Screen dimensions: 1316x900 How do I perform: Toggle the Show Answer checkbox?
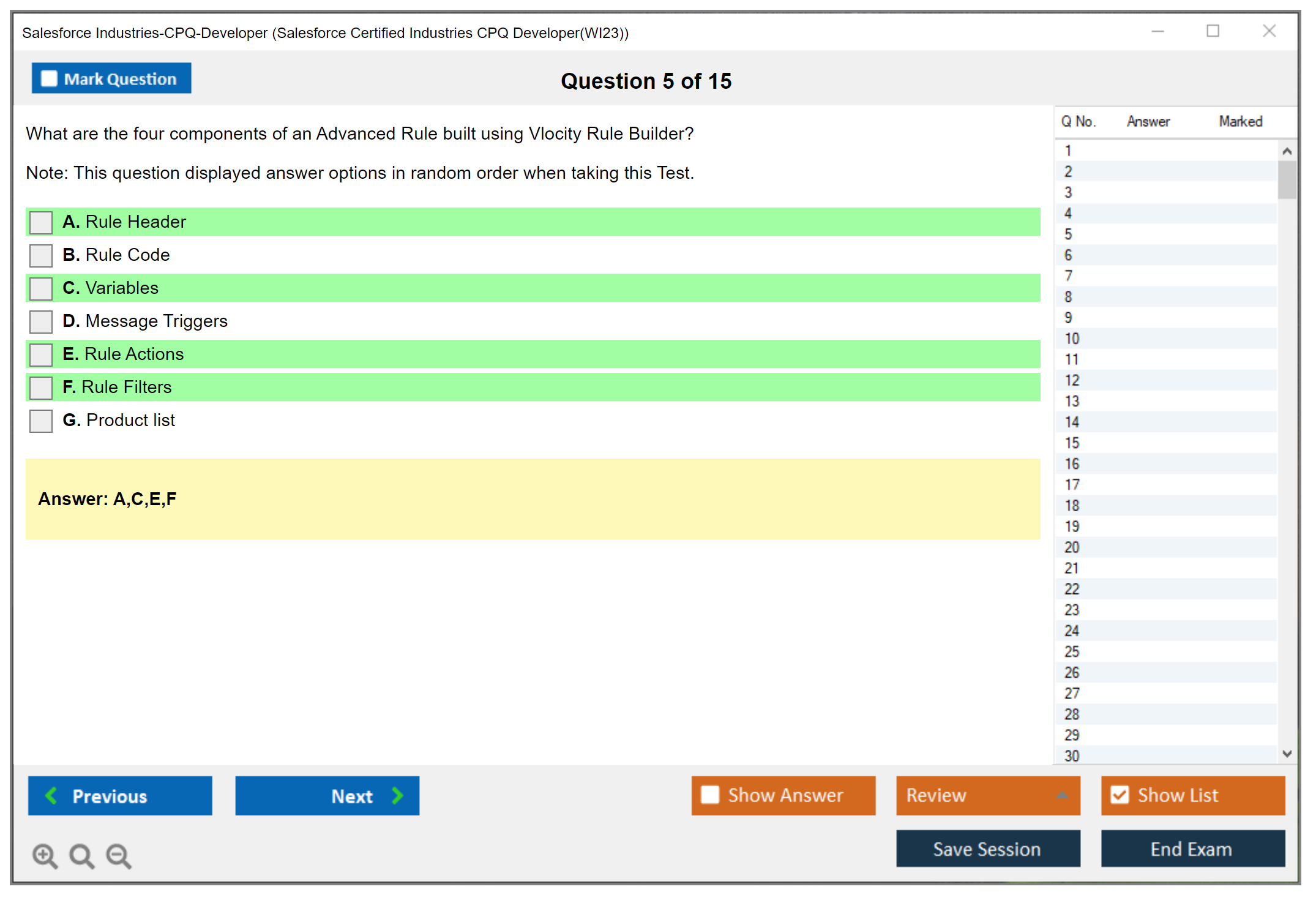coord(710,795)
